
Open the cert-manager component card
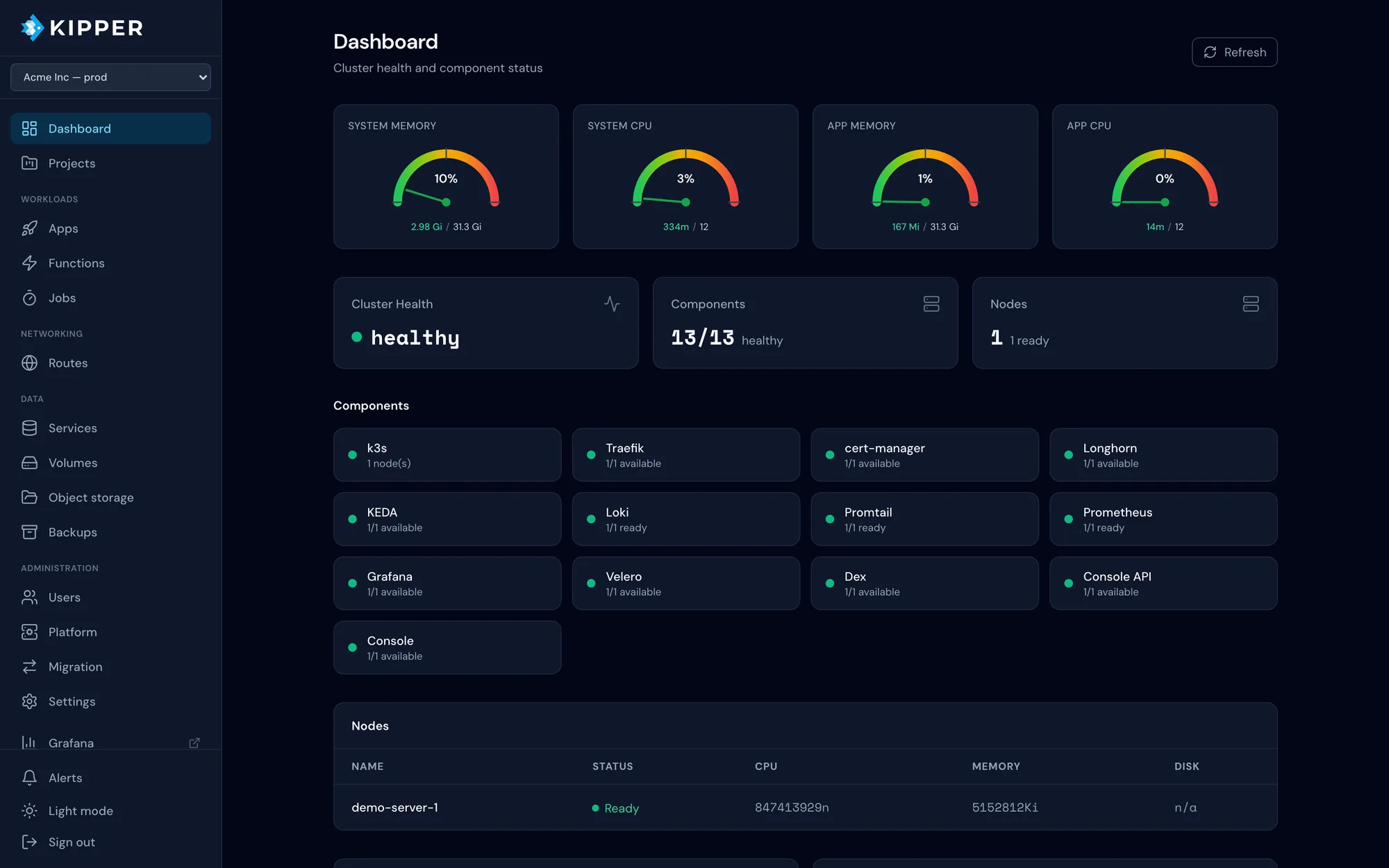click(924, 455)
